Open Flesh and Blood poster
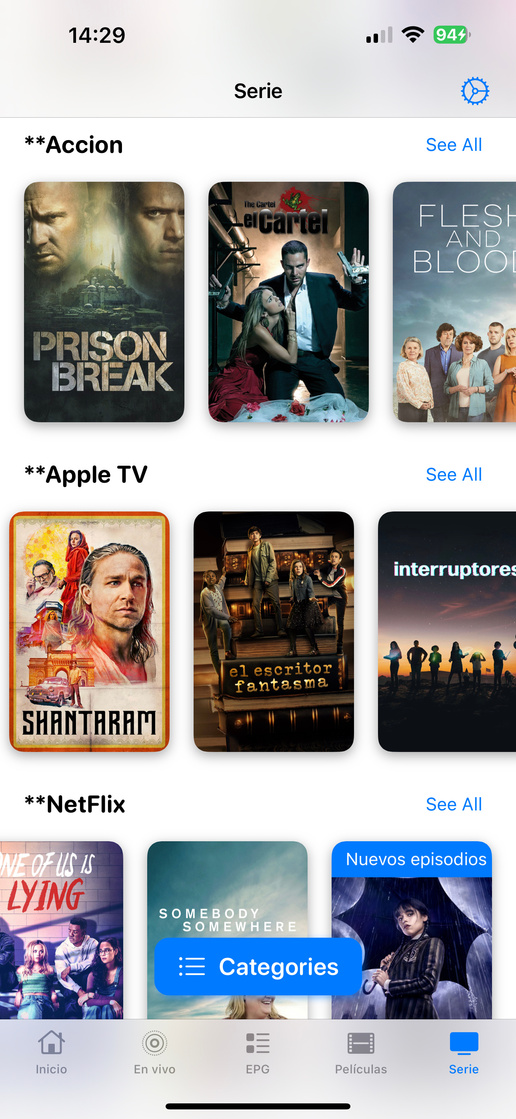 455,302
